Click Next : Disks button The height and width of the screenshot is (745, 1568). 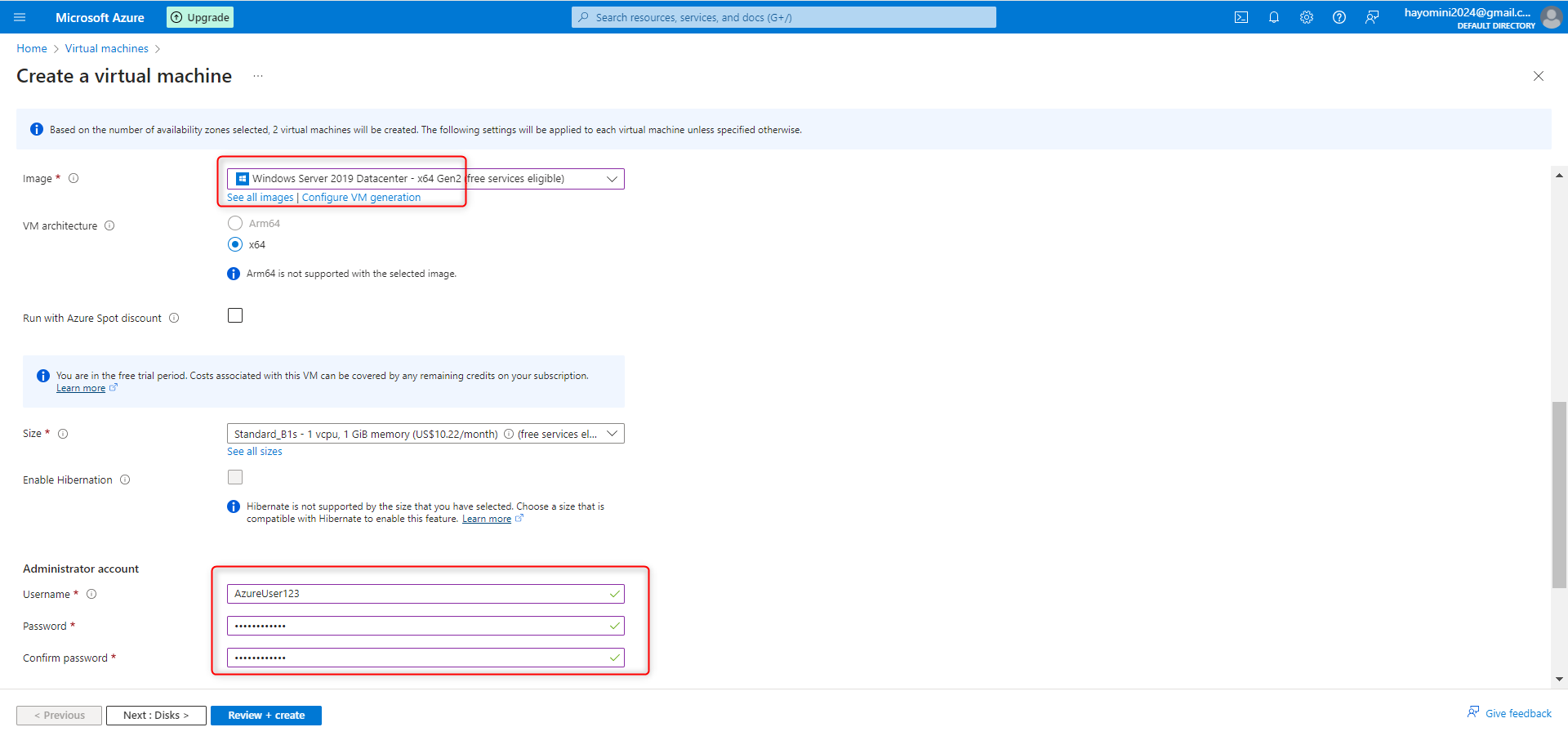[x=156, y=716]
